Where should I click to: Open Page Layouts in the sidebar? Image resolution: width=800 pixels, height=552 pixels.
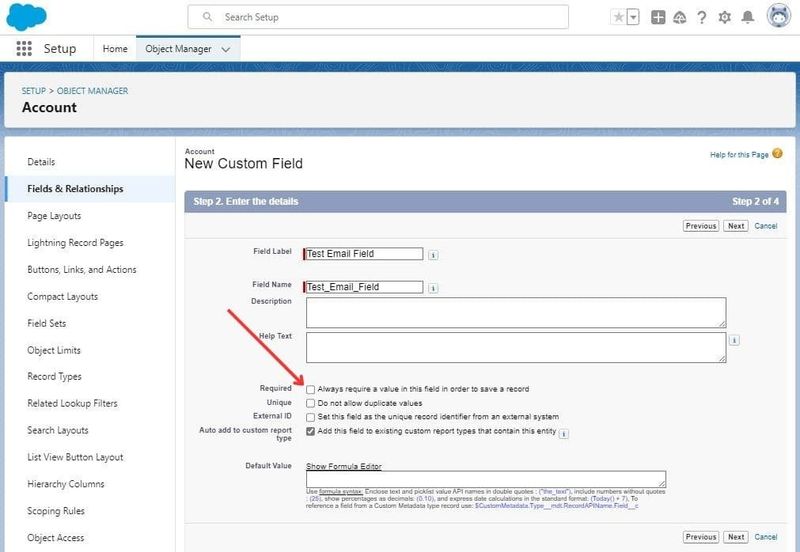click(x=54, y=216)
